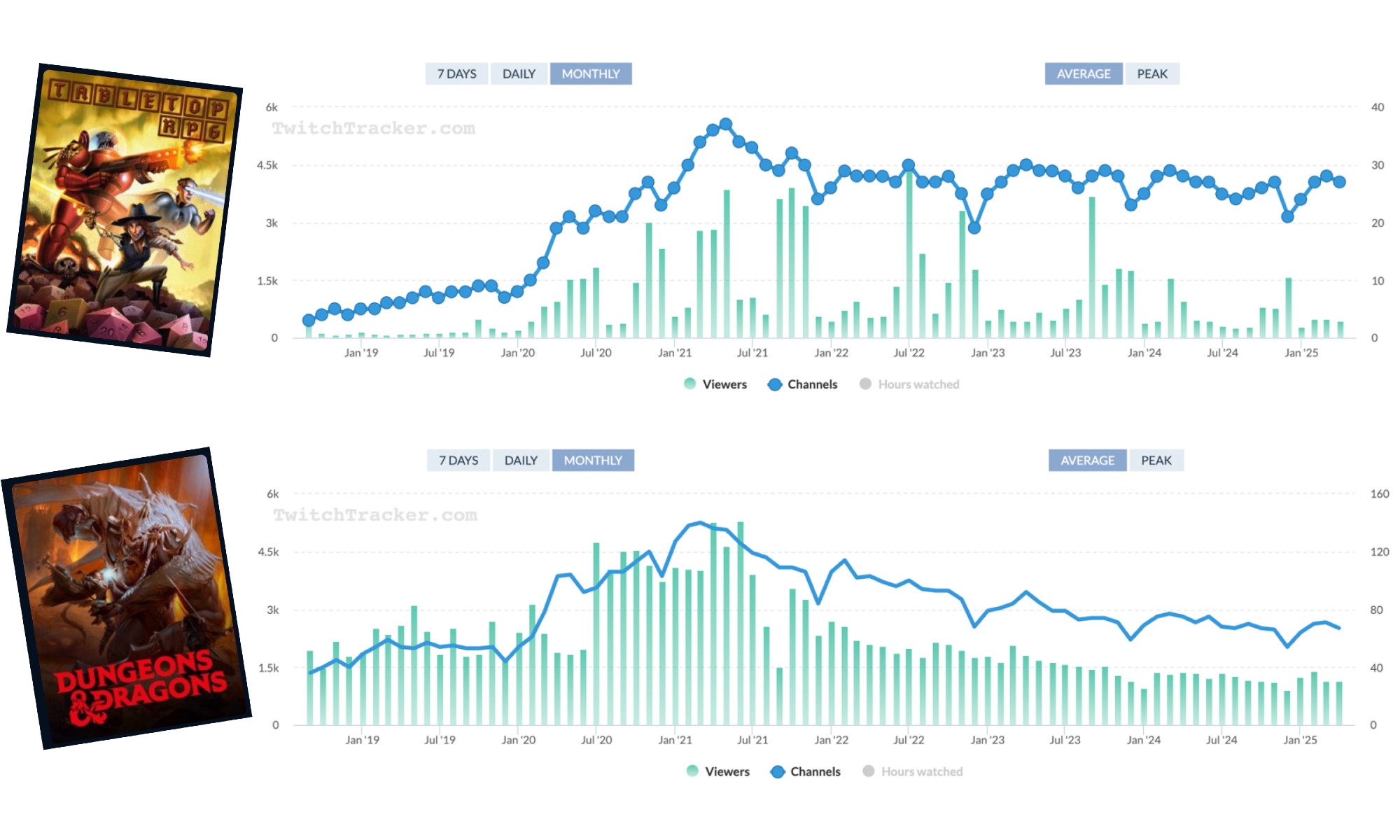Click AVERAGE button on bottom chart
The height and width of the screenshot is (840, 1400).
pos(1087,460)
